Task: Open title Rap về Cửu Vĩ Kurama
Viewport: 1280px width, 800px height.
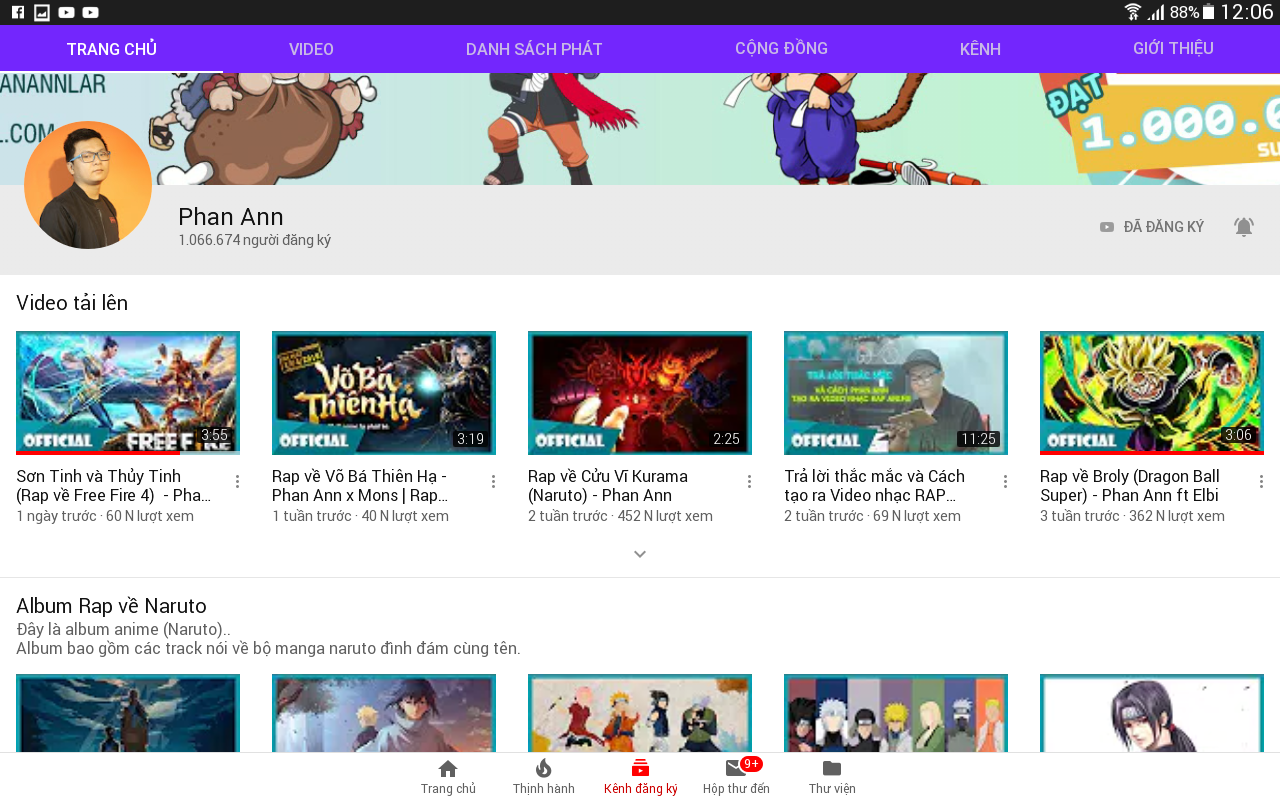Action: click(607, 485)
